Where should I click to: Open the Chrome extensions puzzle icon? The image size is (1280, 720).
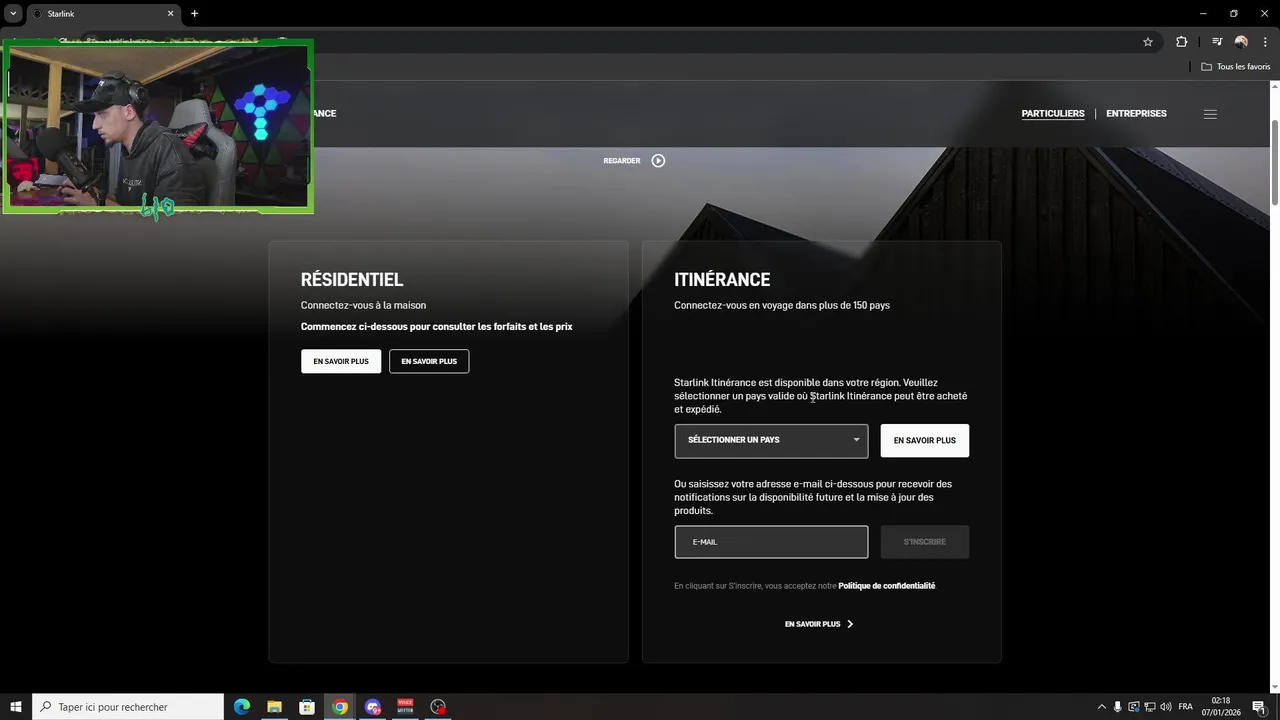tap(1181, 42)
